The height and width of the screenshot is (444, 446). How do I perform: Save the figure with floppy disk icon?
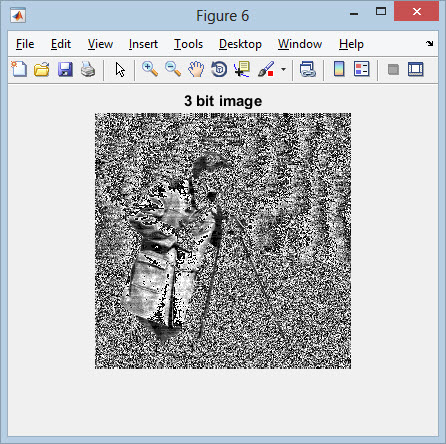[65, 70]
